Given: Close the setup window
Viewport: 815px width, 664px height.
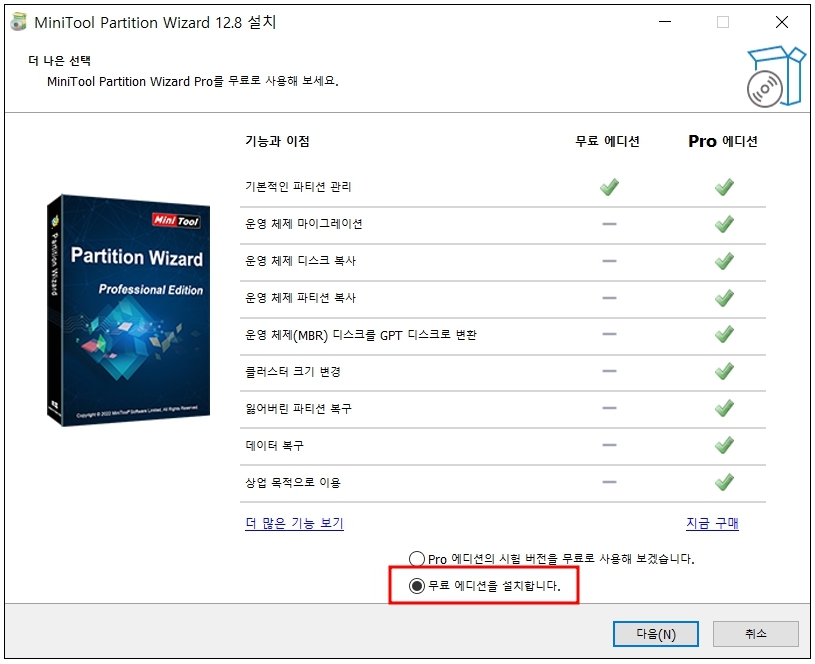Looking at the screenshot, I should click(x=782, y=22).
